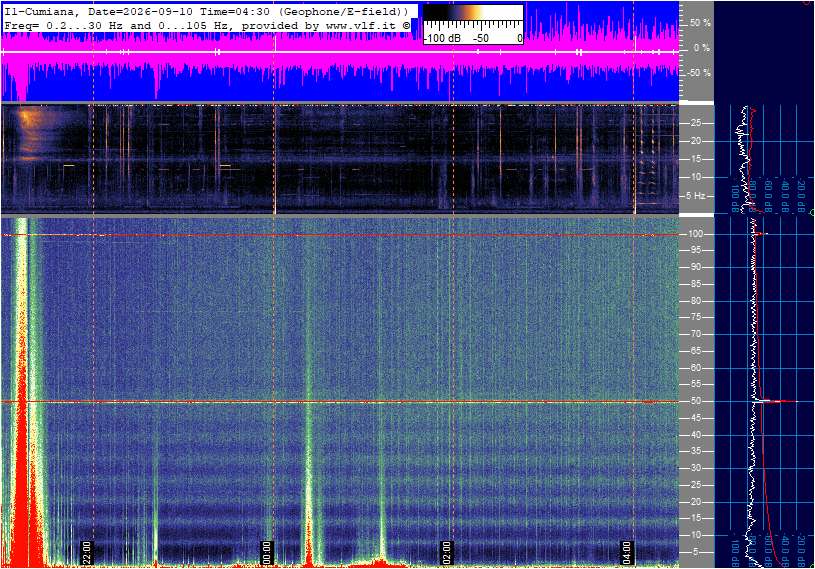The width and height of the screenshot is (815, 569).
Task: Select the 00:00 time marker
Action: tap(266, 553)
